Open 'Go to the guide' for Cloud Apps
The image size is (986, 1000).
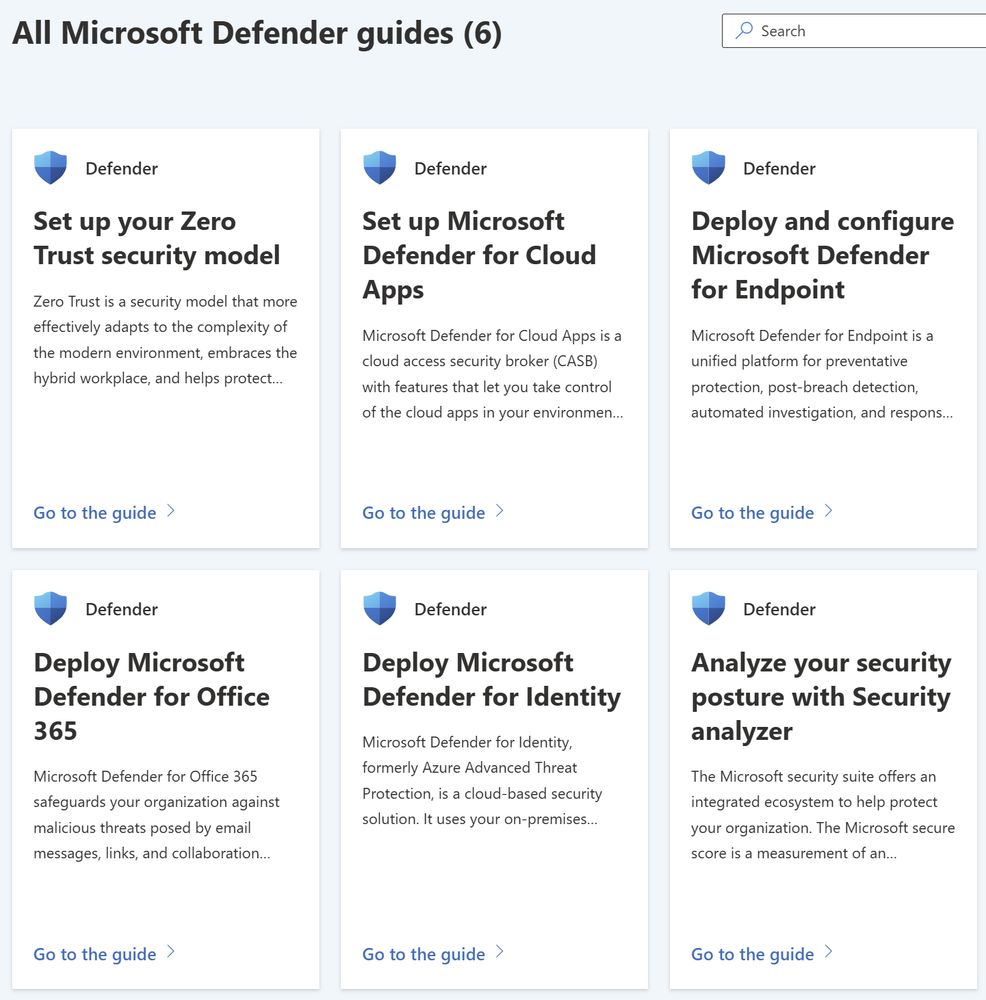[x=423, y=513]
